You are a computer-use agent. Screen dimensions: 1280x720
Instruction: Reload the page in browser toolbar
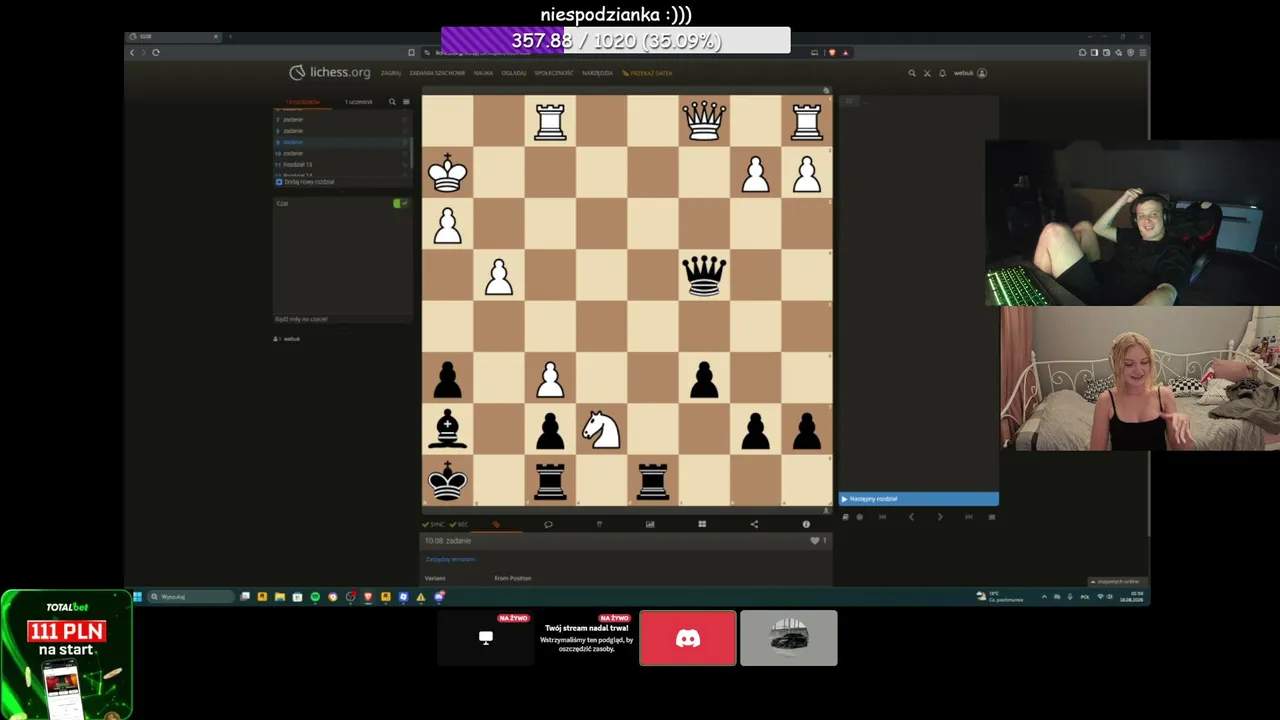[156, 52]
